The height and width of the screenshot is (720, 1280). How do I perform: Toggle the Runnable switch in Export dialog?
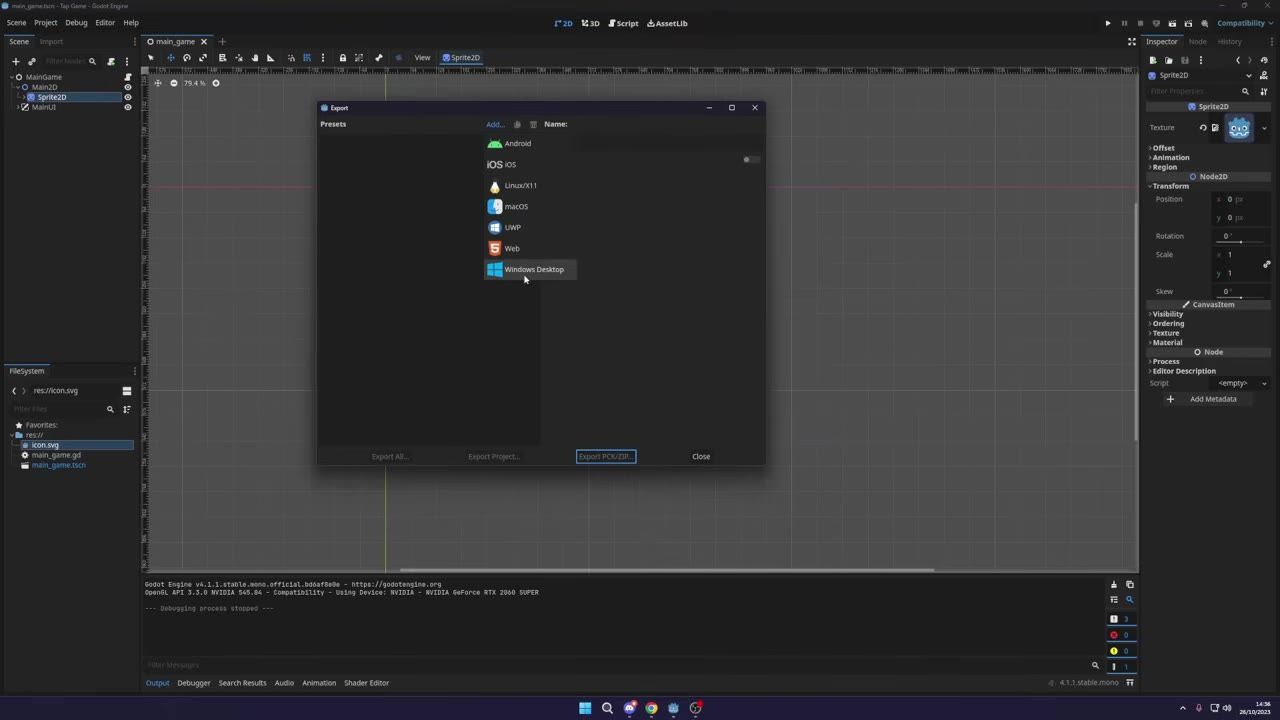point(750,159)
